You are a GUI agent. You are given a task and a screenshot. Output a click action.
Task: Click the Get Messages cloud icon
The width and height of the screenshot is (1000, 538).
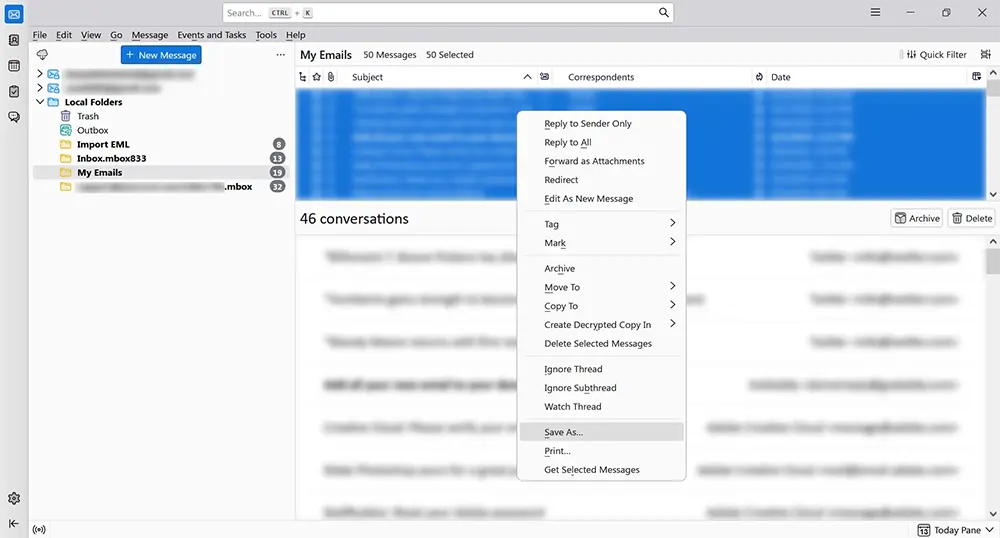click(42, 55)
